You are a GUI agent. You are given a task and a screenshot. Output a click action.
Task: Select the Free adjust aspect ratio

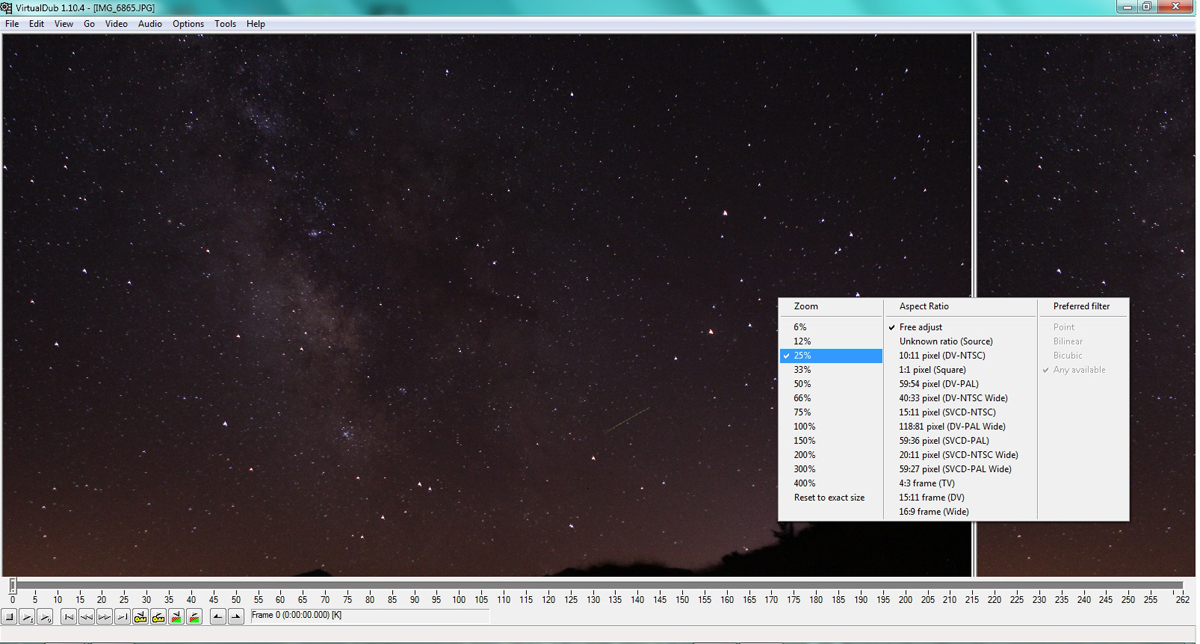tap(961, 327)
